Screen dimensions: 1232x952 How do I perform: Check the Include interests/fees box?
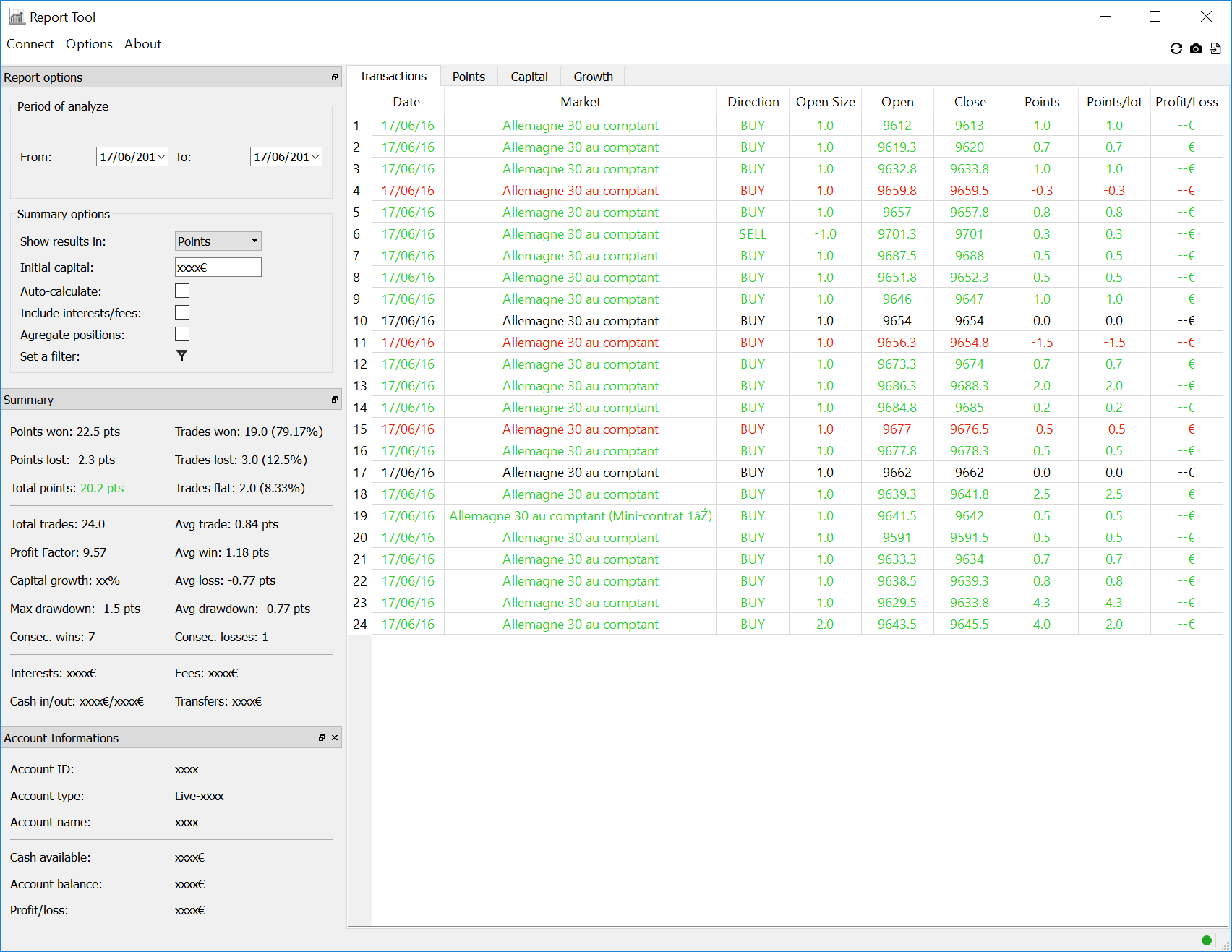[182, 312]
